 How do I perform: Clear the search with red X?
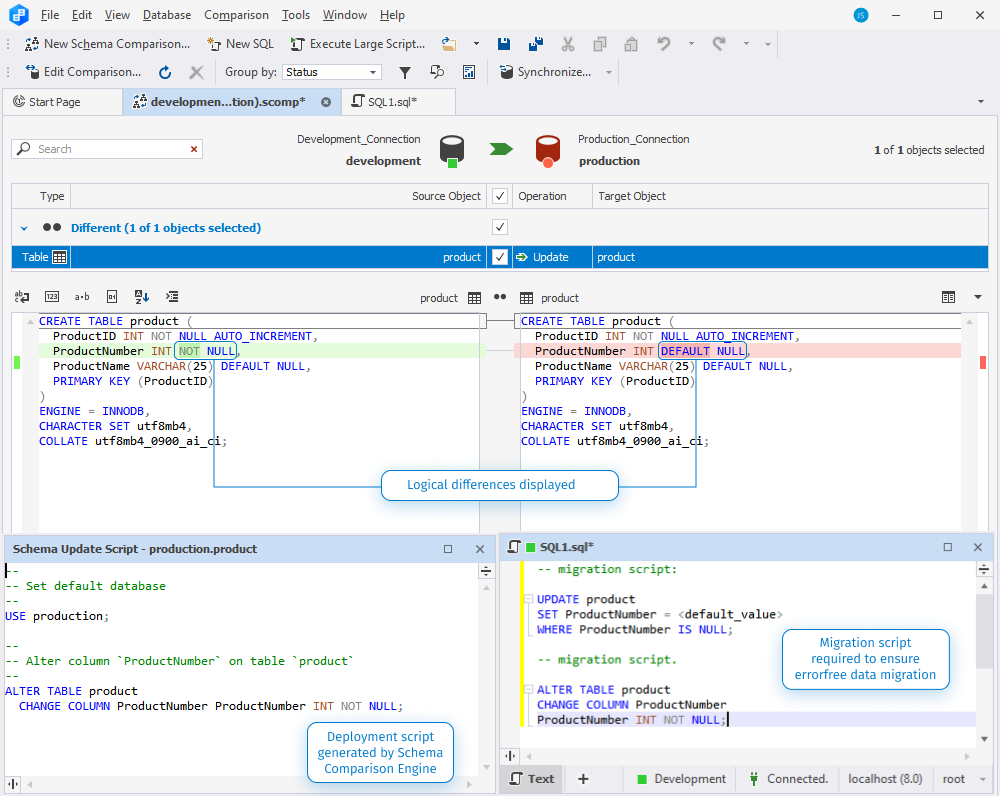click(194, 149)
